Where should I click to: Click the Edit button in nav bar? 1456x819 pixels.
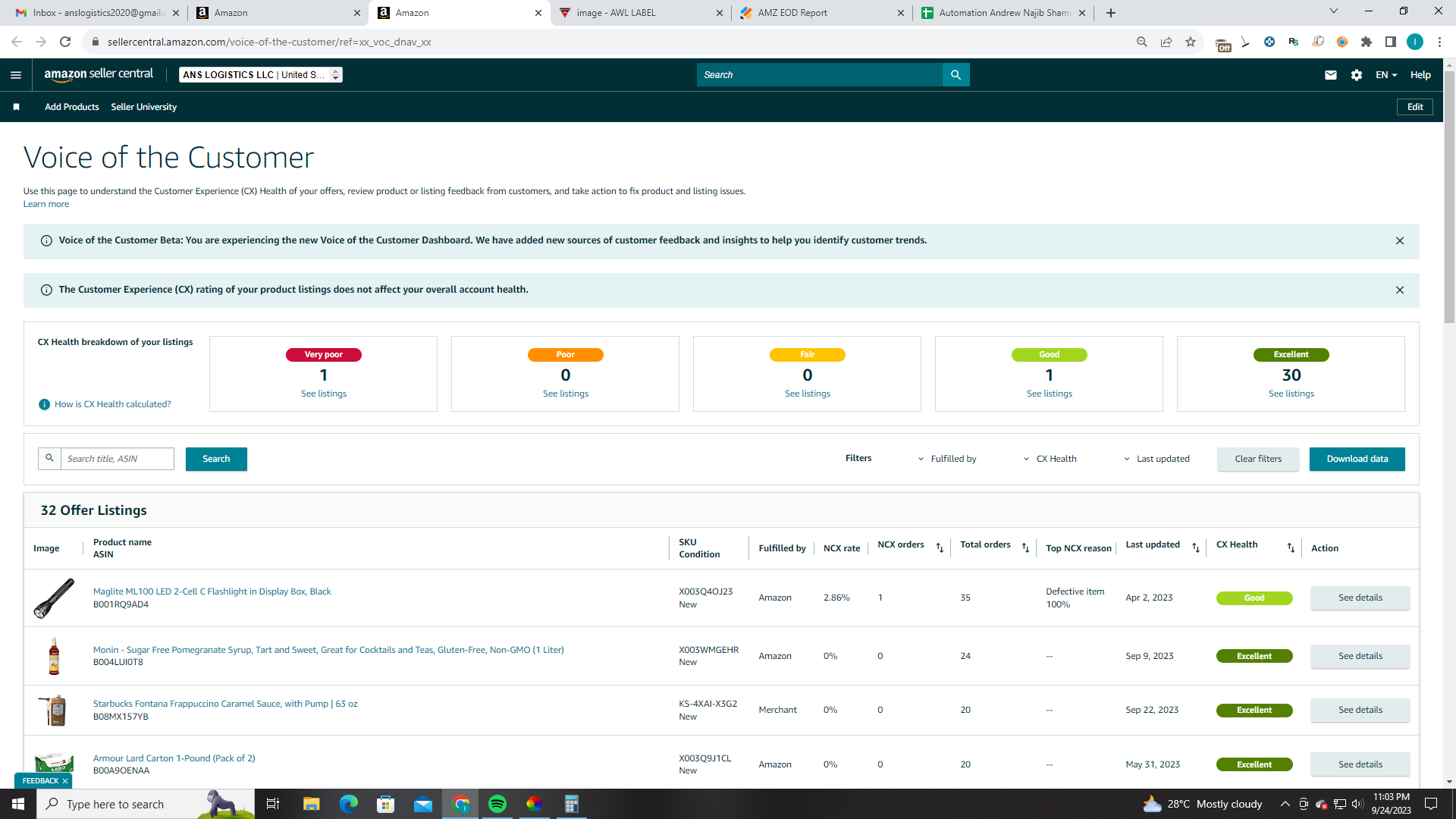coord(1415,107)
